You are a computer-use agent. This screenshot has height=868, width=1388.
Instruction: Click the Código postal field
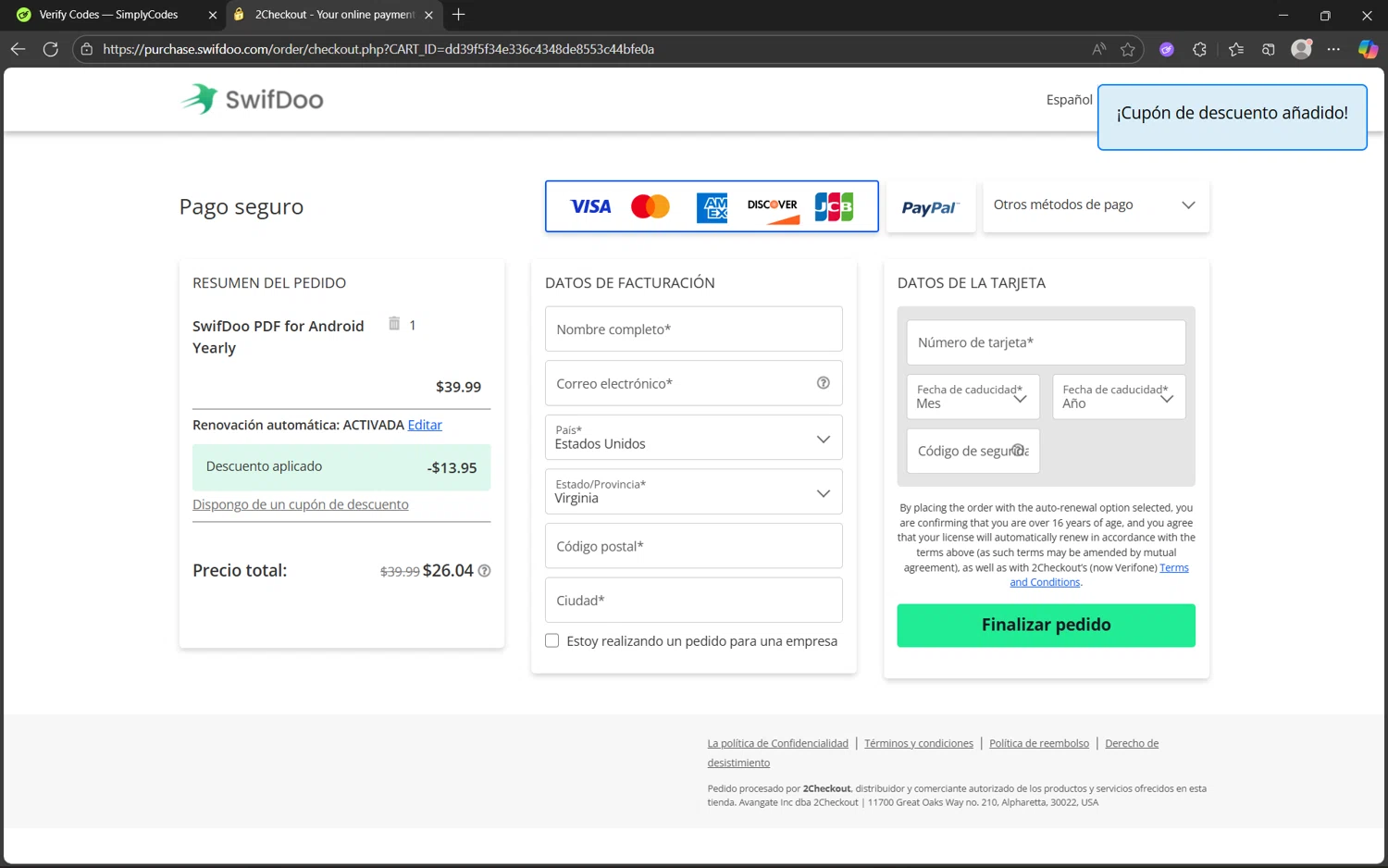693,546
